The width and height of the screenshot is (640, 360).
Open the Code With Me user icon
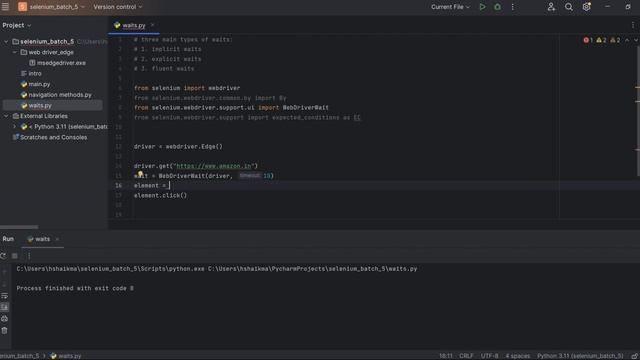pyautogui.click(x=551, y=7)
